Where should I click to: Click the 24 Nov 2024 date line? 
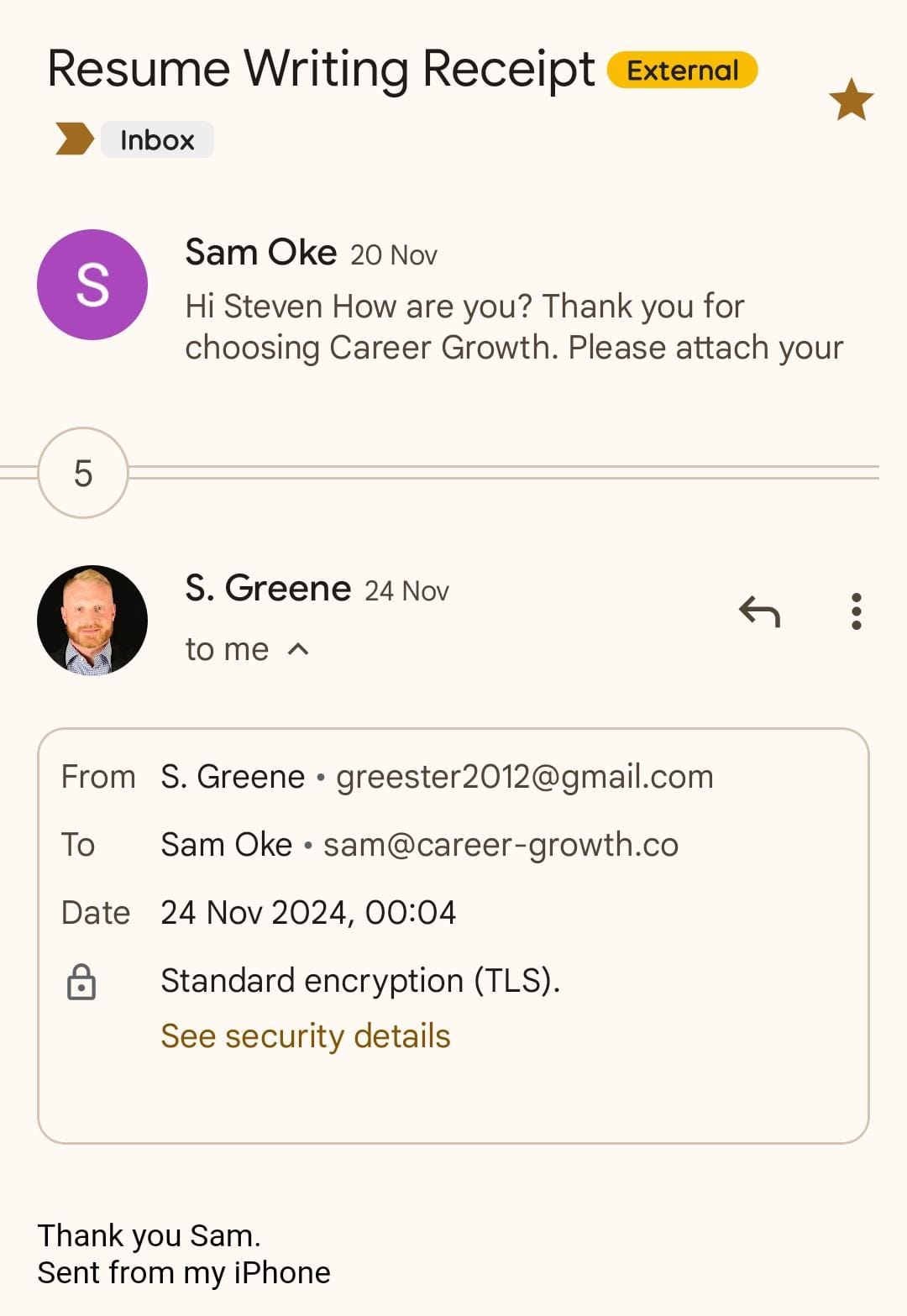pos(308,913)
